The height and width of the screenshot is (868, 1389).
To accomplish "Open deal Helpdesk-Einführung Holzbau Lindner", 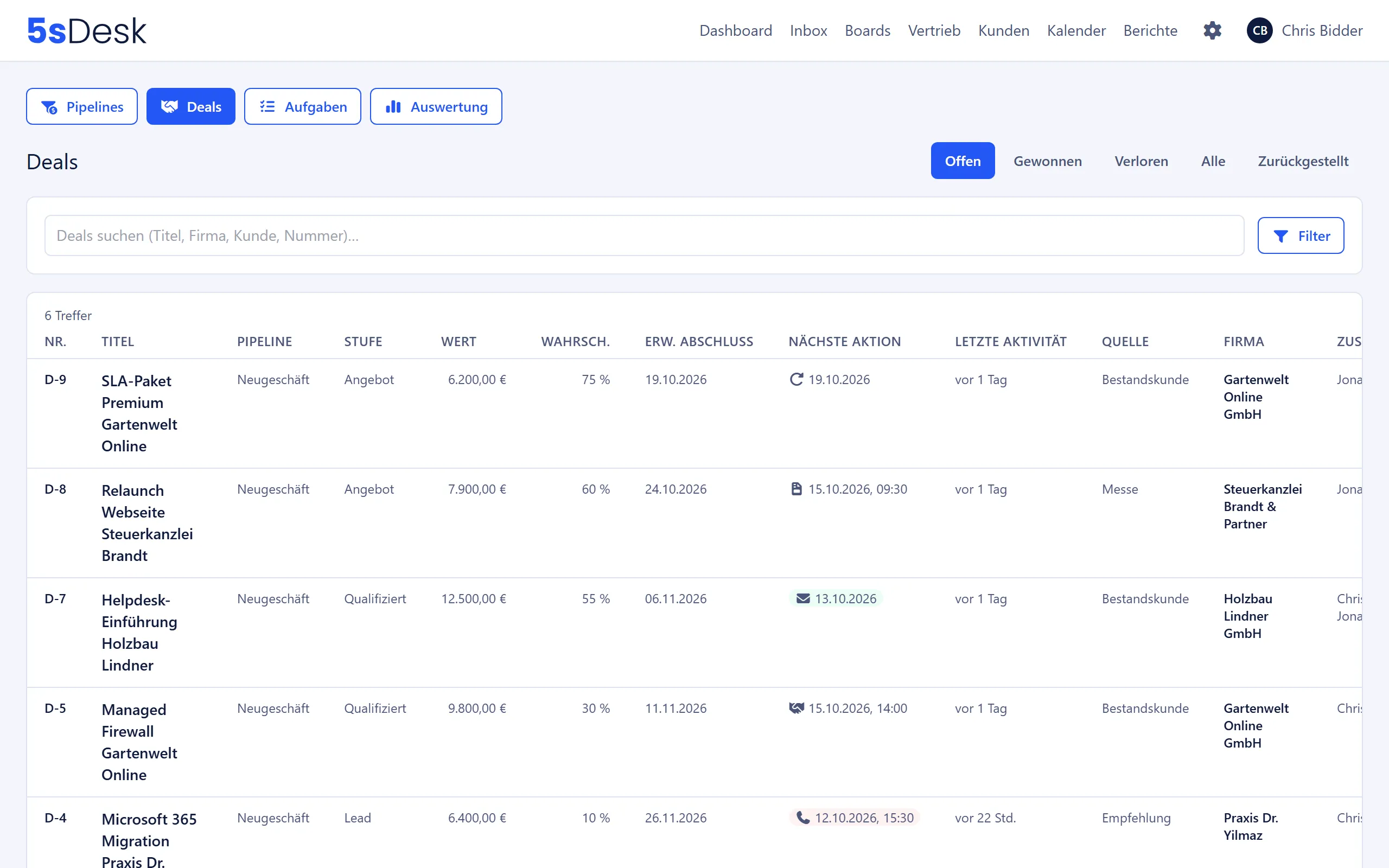I will coord(139,633).
